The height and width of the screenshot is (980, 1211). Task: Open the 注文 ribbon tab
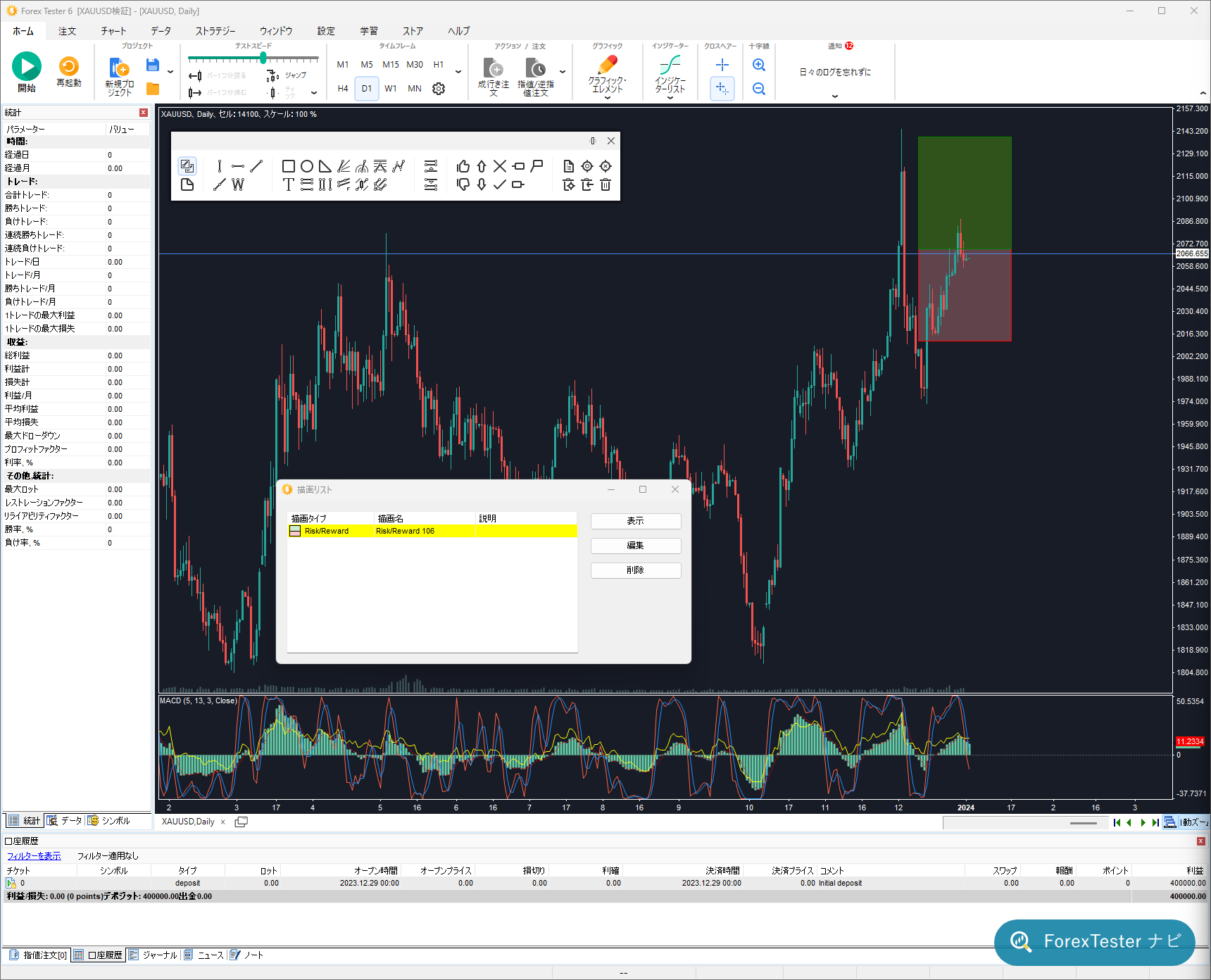coord(68,31)
